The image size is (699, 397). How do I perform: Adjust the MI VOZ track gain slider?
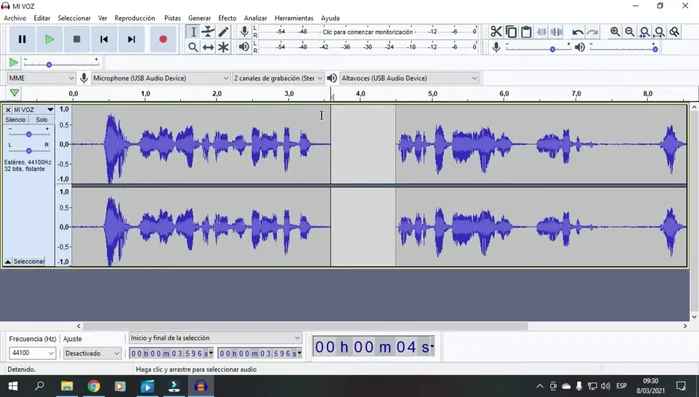pos(29,134)
